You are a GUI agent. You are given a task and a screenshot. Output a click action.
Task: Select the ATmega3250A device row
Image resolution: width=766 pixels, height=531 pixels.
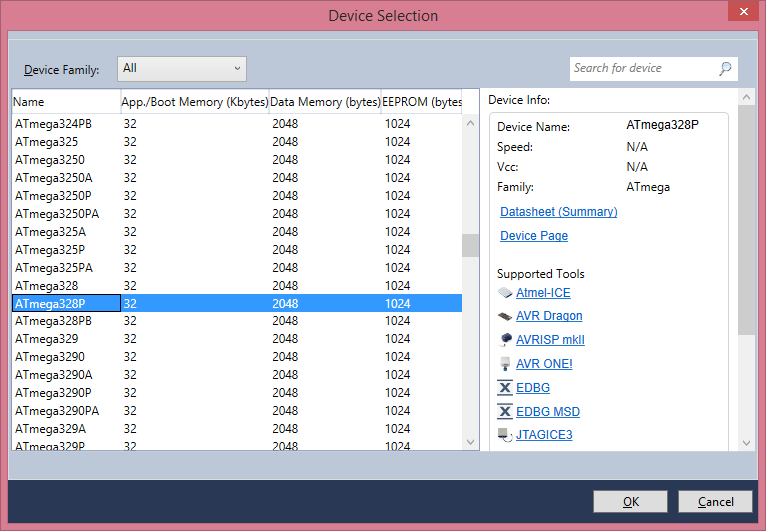coord(237,178)
